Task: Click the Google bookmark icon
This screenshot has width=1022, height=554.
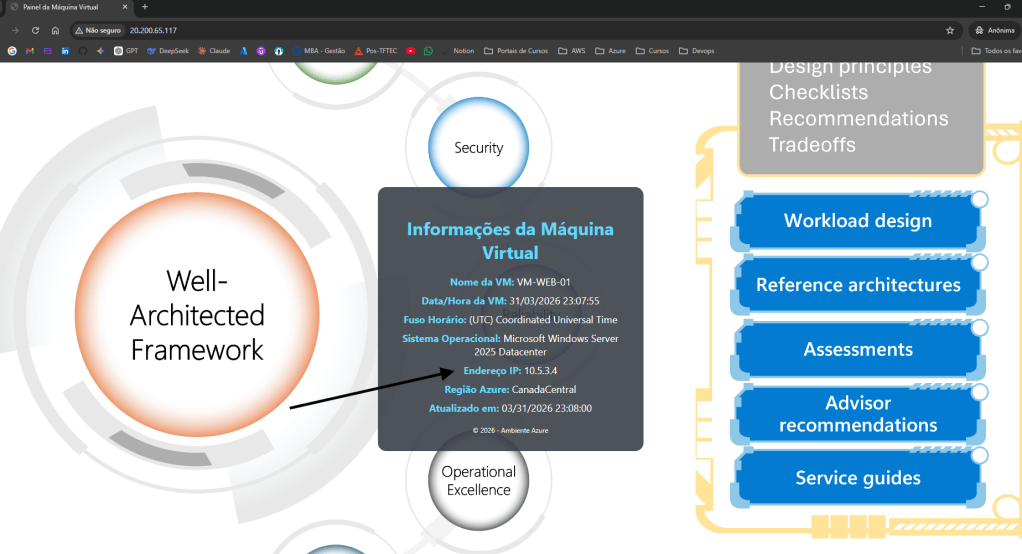Action: 12,51
